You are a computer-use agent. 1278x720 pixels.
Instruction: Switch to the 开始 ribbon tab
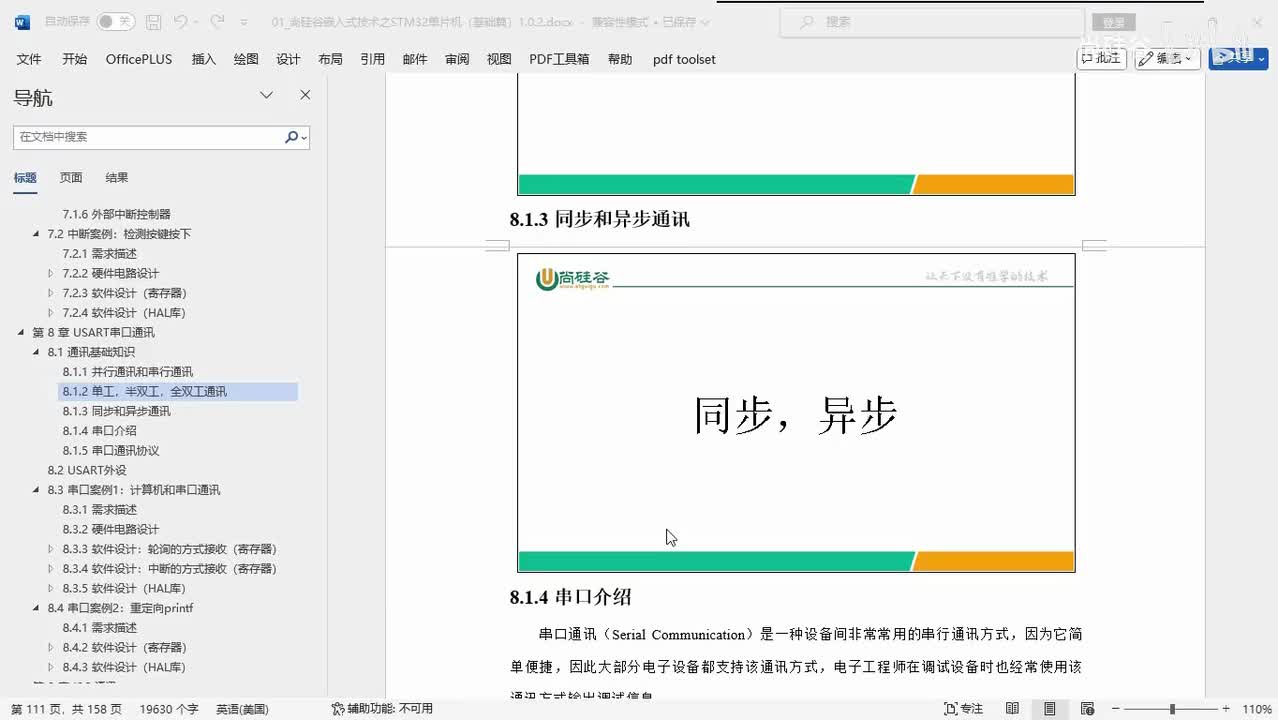pyautogui.click(x=74, y=59)
